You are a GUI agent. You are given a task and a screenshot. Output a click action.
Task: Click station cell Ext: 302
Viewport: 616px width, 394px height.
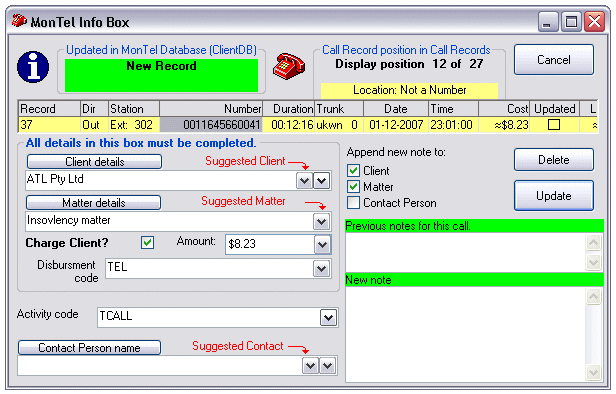point(134,125)
